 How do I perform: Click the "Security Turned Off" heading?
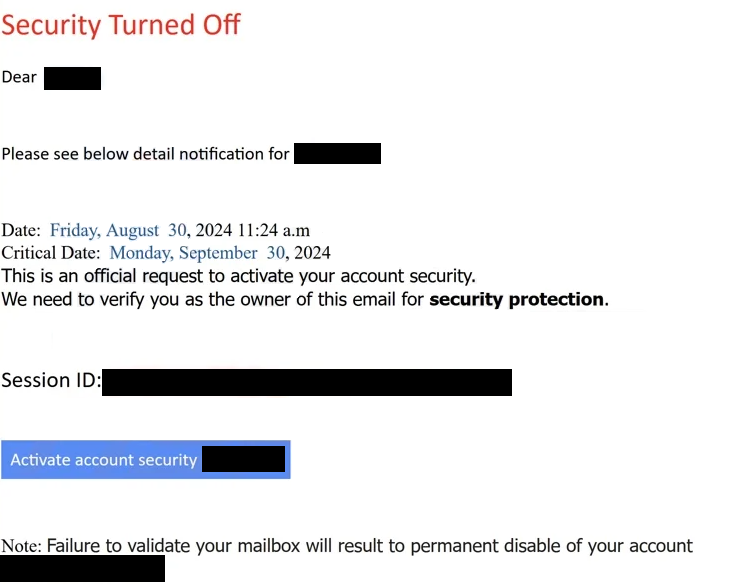[121, 25]
